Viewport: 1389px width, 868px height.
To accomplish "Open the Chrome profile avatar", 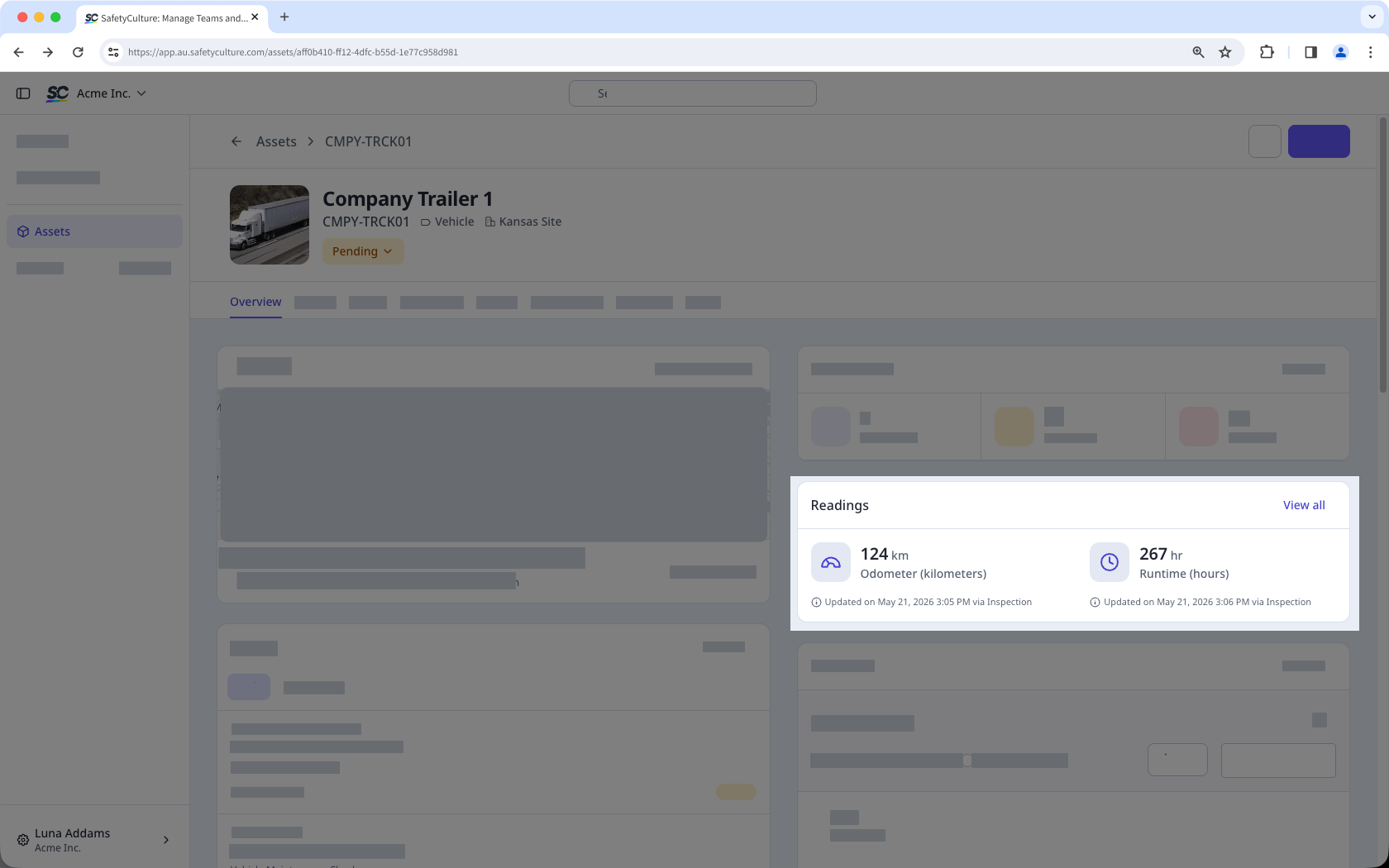I will (1340, 52).
